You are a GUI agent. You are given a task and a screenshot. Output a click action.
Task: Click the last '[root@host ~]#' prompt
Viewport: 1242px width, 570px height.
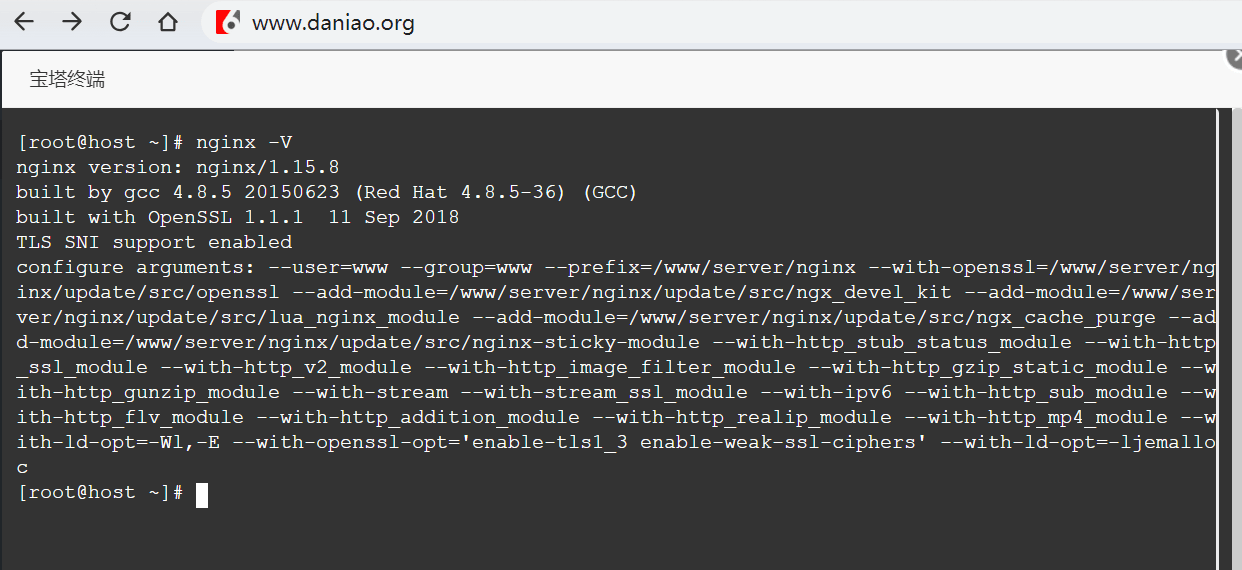point(100,492)
